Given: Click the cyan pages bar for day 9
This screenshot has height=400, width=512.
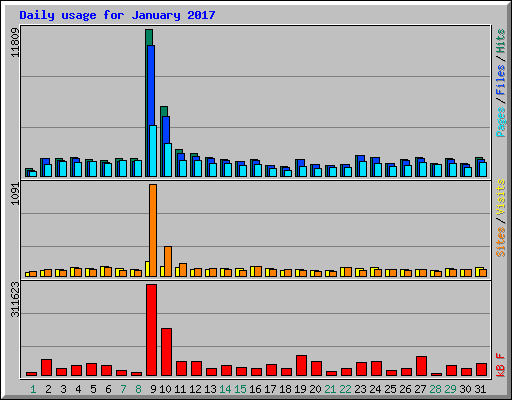Looking at the screenshot, I should pos(153,151).
